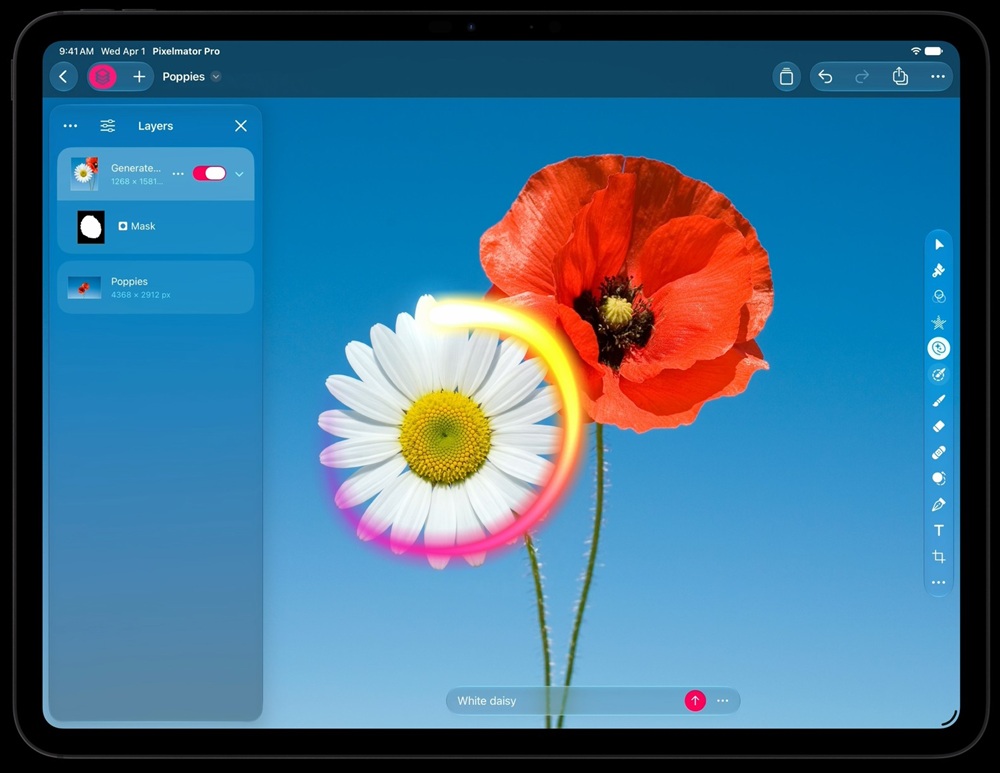Image resolution: width=1000 pixels, height=773 pixels.
Task: Click the 'Layers' panel title
Action: [x=156, y=126]
